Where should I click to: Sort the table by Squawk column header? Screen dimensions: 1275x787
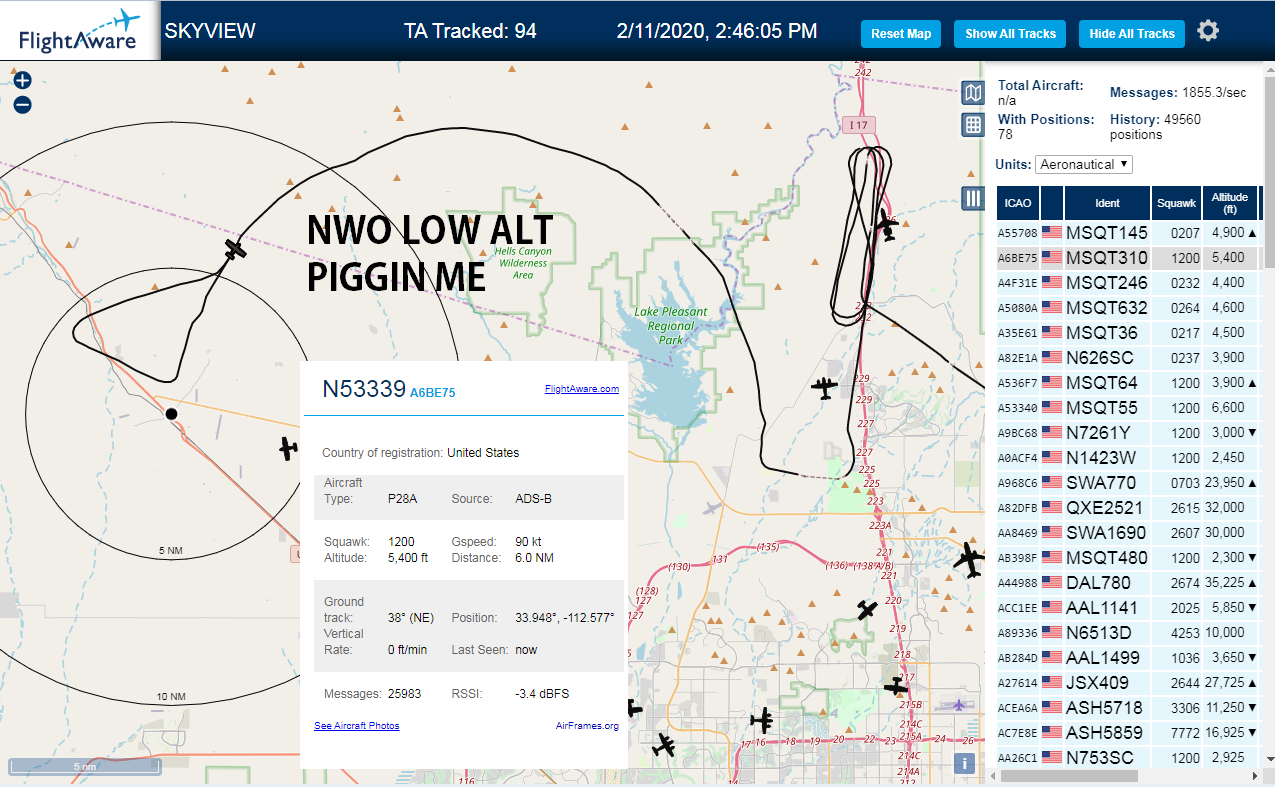click(x=1176, y=203)
